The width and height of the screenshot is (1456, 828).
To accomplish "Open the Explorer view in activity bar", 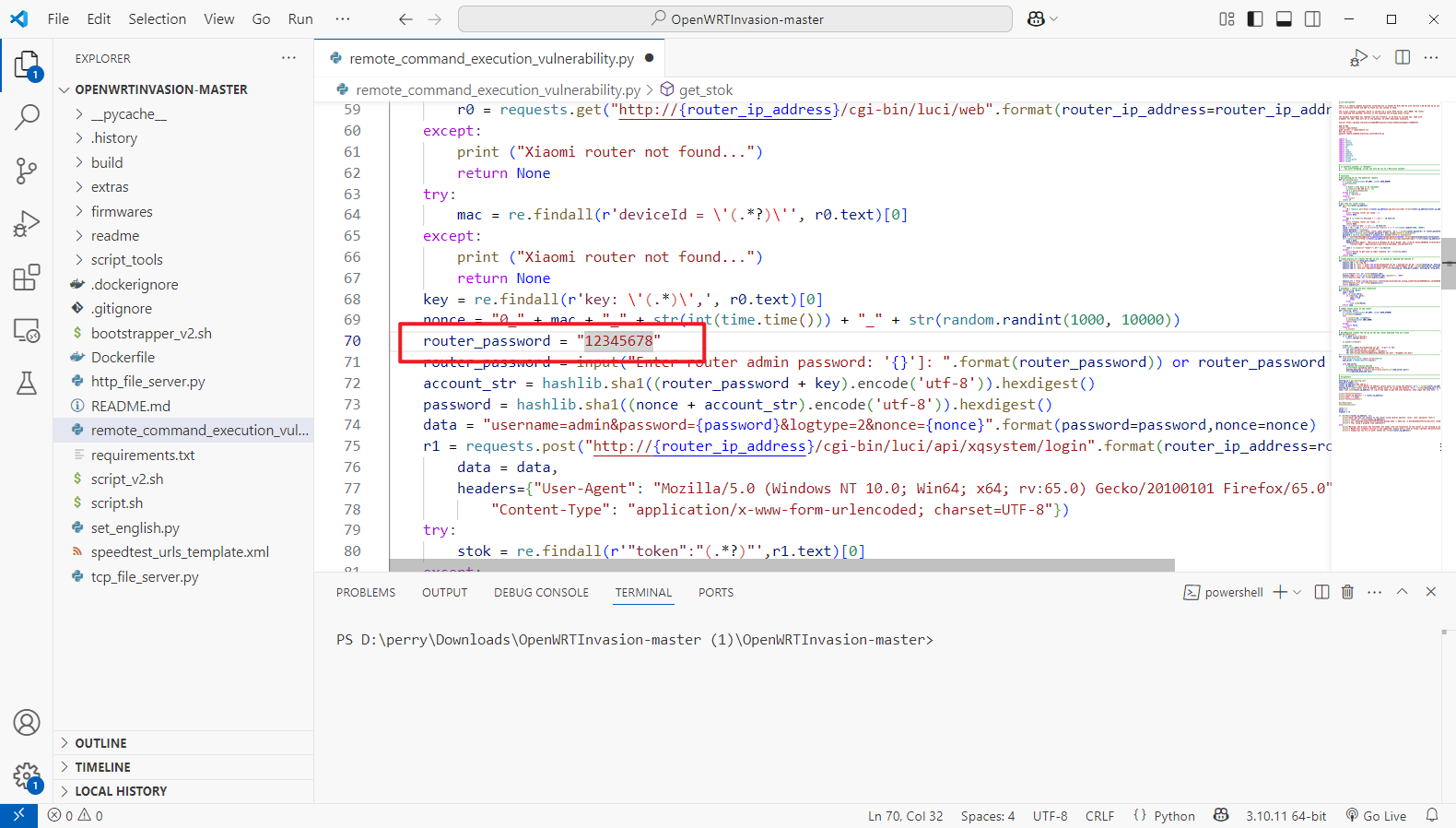I will (x=27, y=65).
